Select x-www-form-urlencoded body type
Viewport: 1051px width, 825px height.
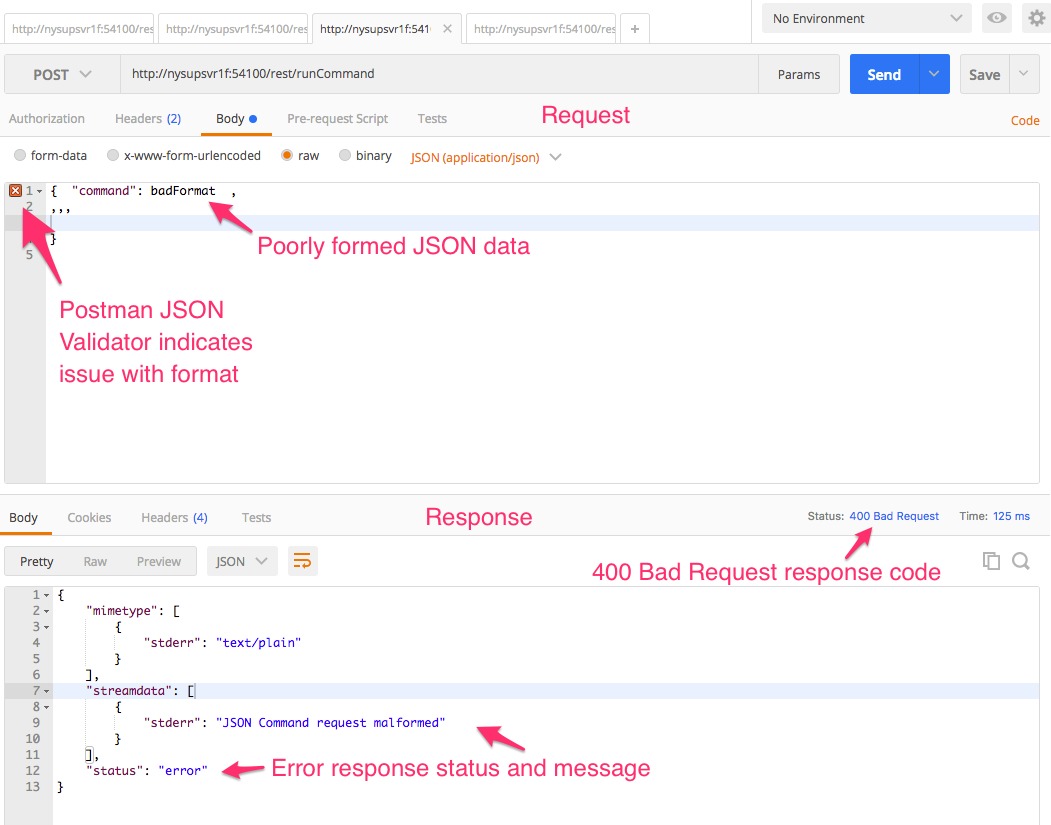[113, 156]
